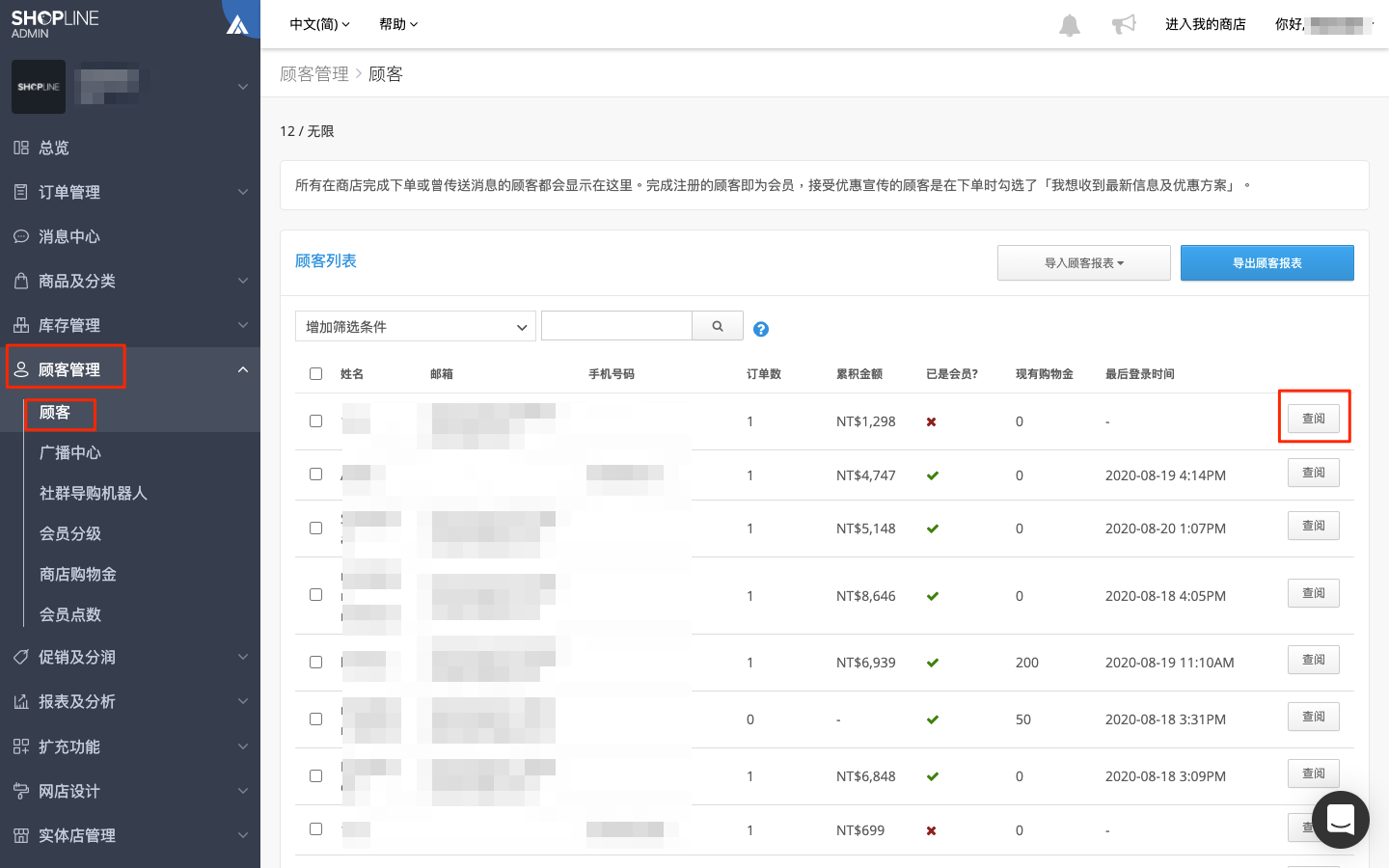This screenshot has width=1389, height=868.
Task: Open the 帮助 menu
Action: (x=398, y=24)
